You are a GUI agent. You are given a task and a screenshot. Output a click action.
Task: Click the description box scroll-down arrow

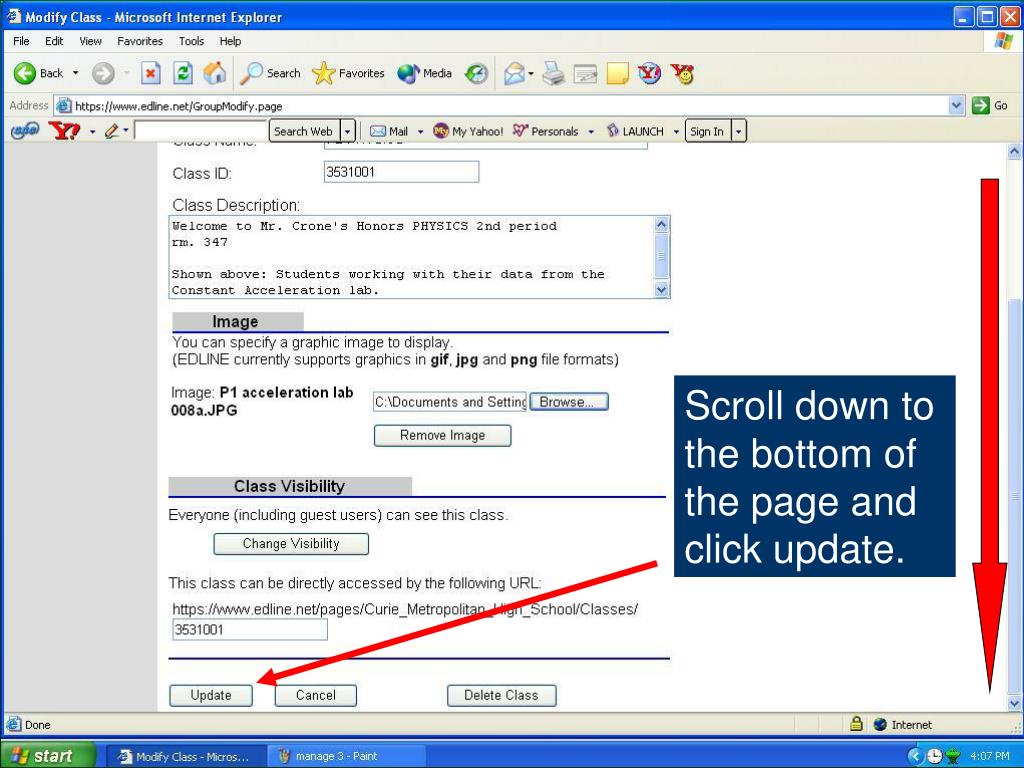(x=662, y=289)
